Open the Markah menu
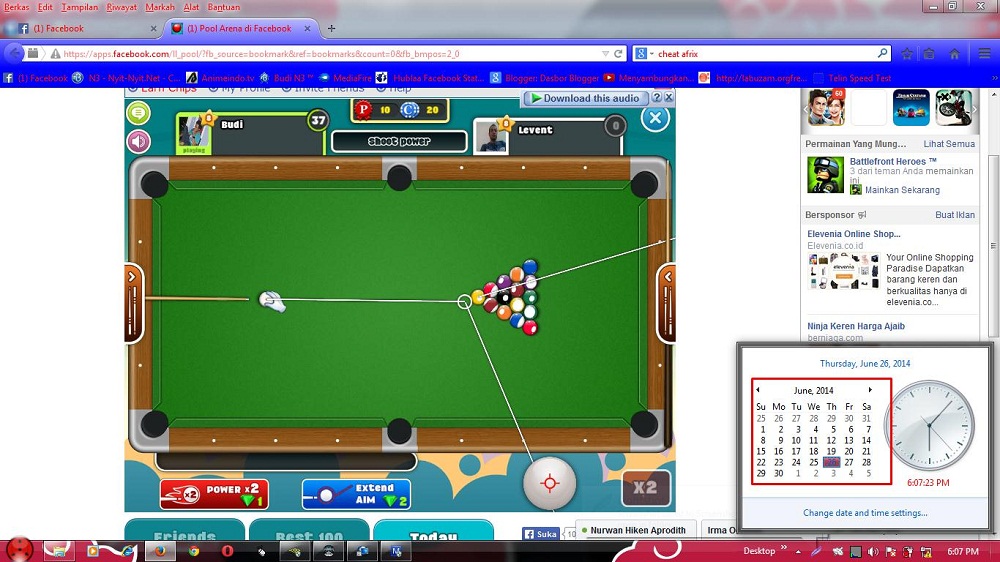Image resolution: width=1000 pixels, height=562 pixels. click(x=160, y=7)
